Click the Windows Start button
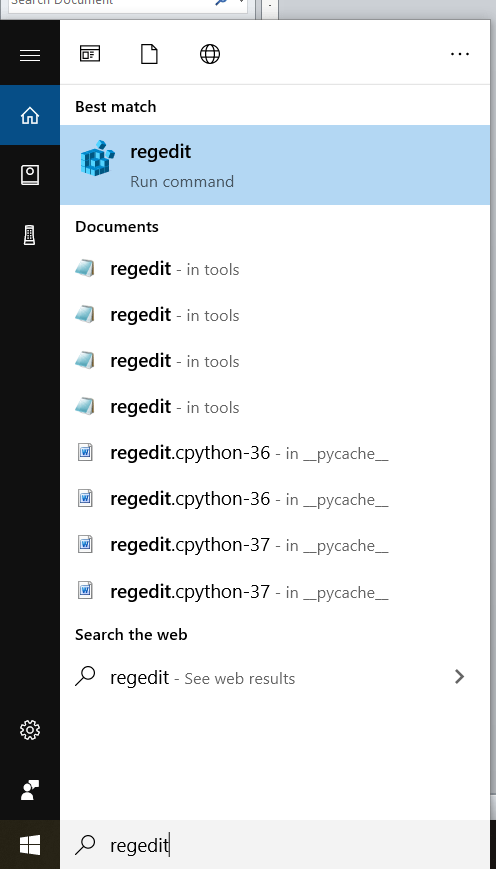The image size is (496, 869). (30, 845)
